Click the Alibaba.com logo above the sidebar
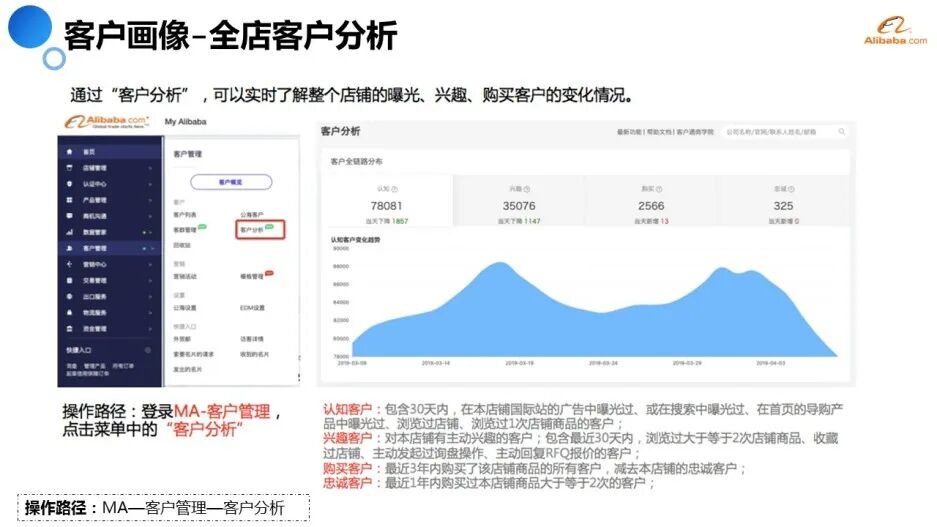The image size is (937, 527). [106, 122]
